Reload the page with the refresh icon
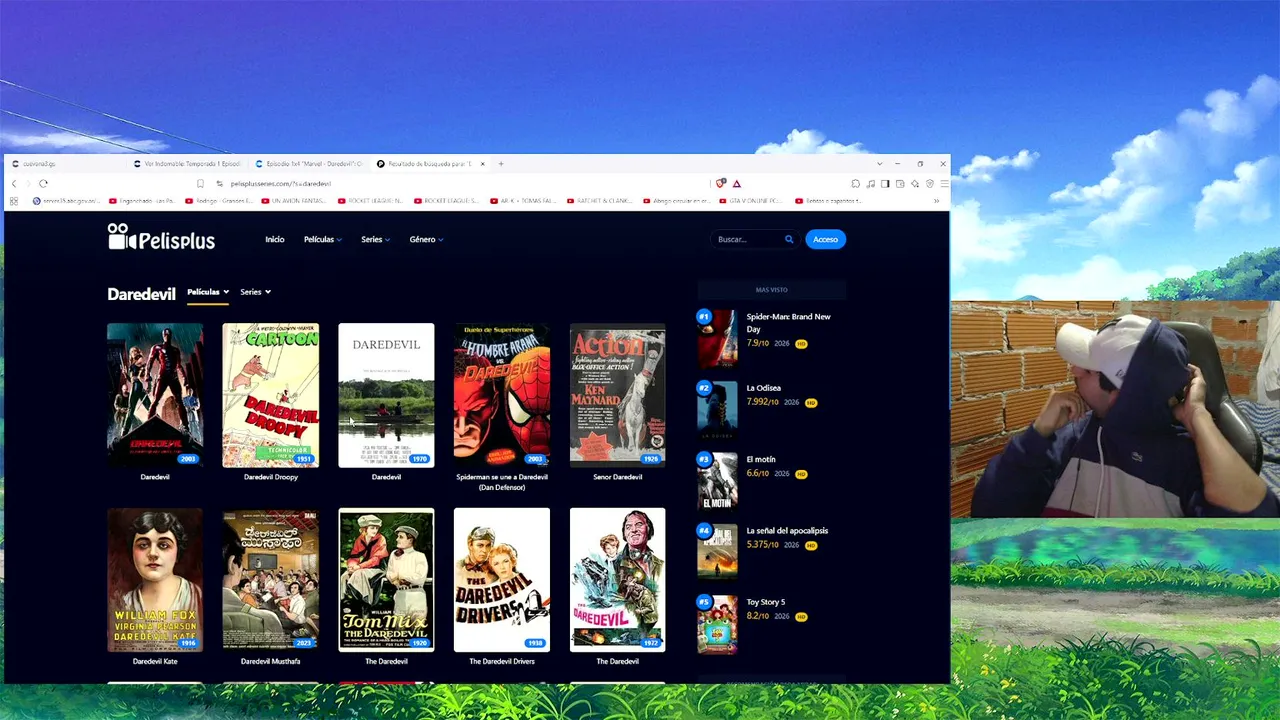 coord(43,183)
